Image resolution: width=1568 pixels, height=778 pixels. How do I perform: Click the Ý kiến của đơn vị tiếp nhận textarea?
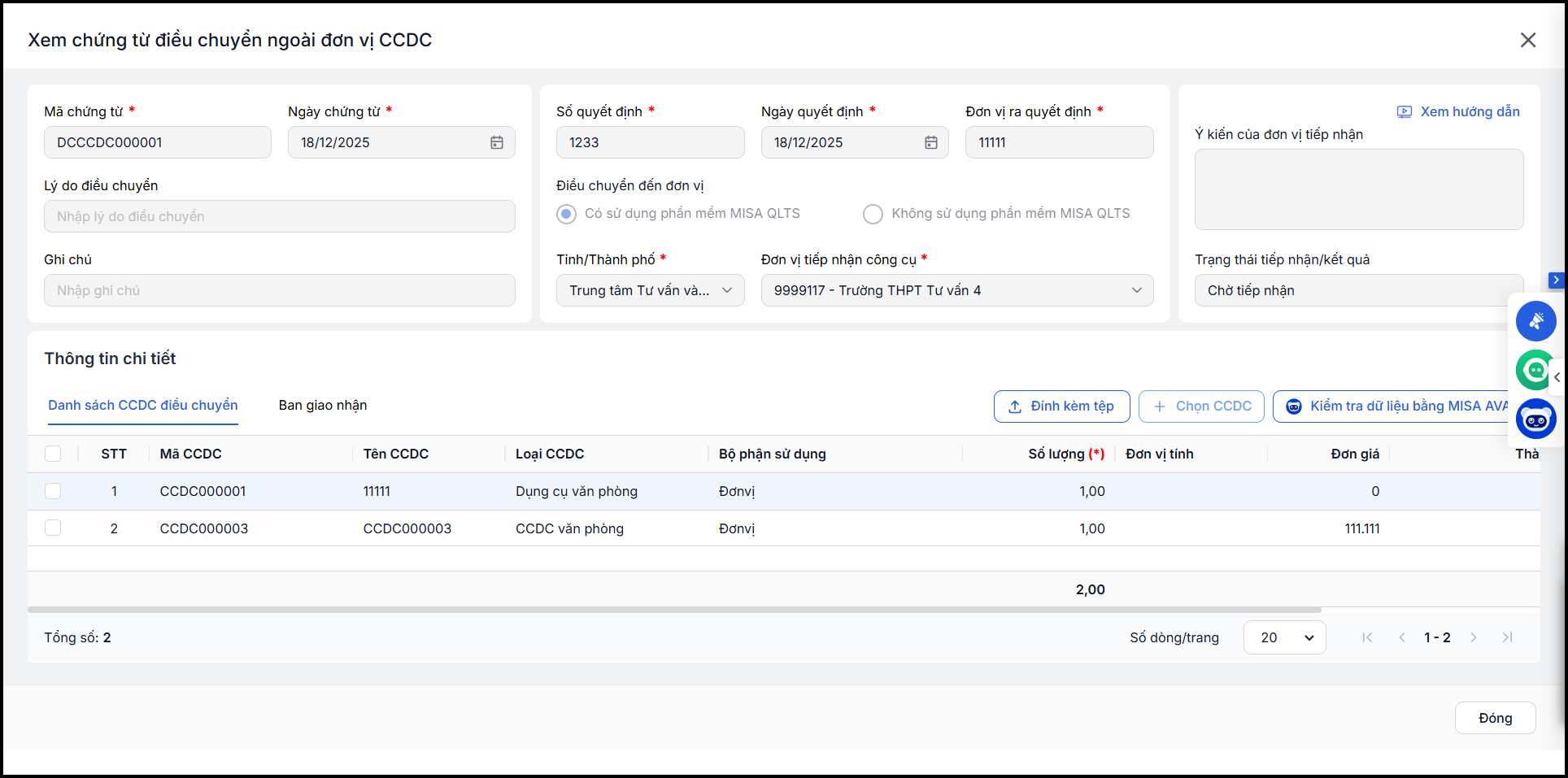tap(1359, 189)
